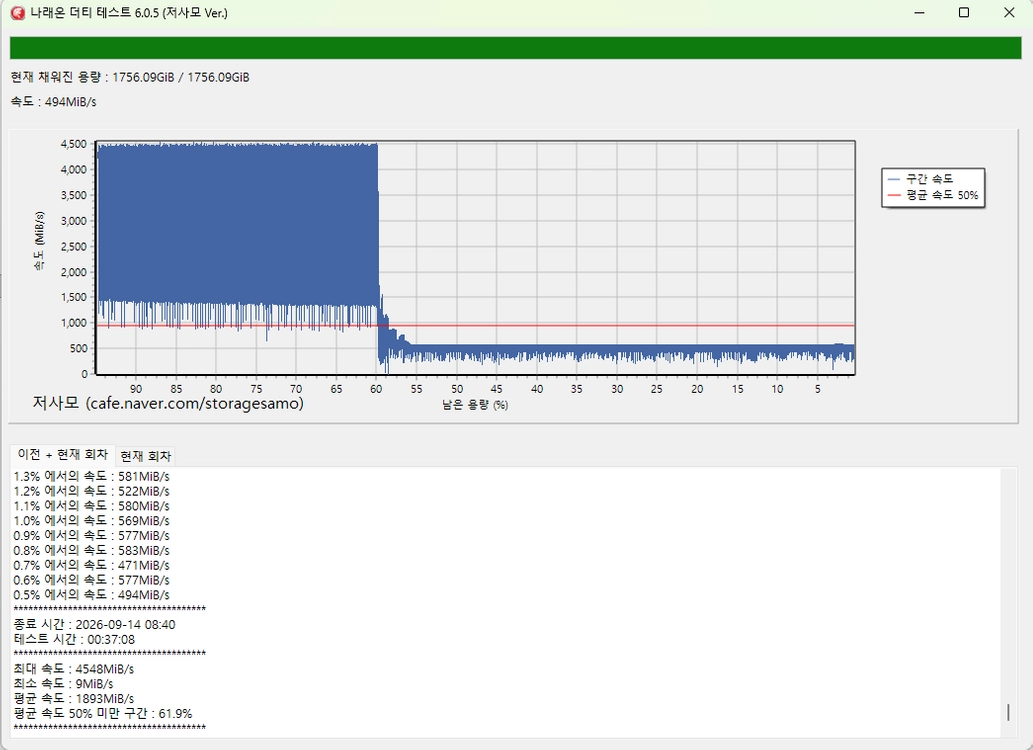Viewport: 1033px width, 750px height.
Task: Click the 평균 속도 50% legend entry
Action: (x=933, y=195)
